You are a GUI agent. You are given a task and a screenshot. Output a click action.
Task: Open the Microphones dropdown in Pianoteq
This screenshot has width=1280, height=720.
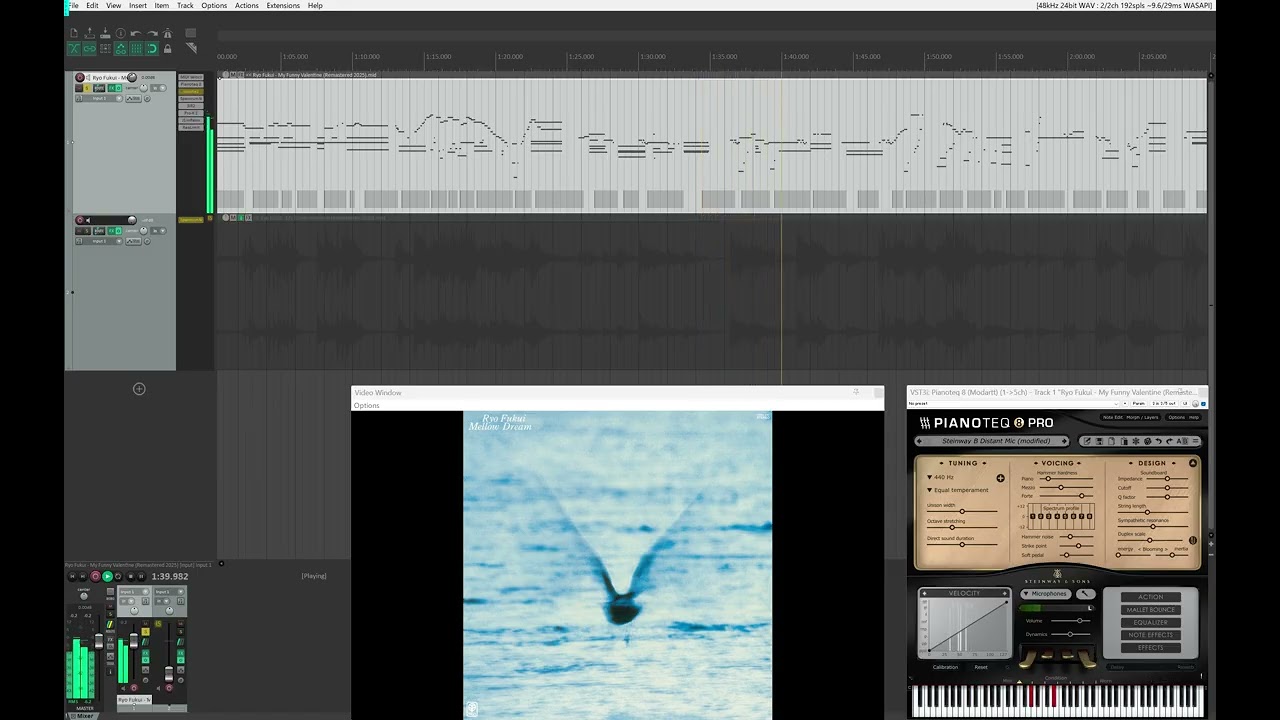point(1045,594)
